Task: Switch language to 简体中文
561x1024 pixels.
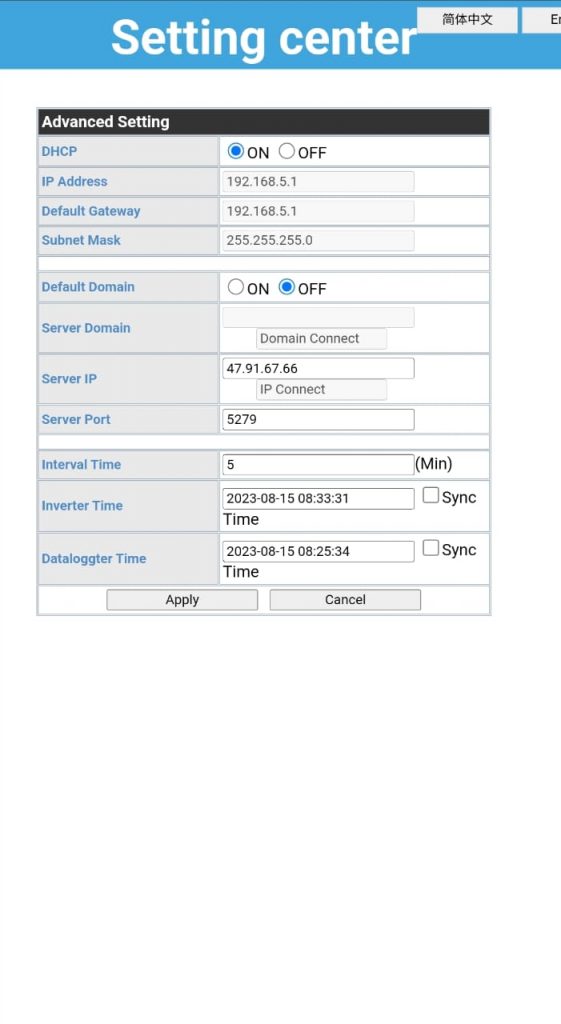Action: click(x=467, y=20)
